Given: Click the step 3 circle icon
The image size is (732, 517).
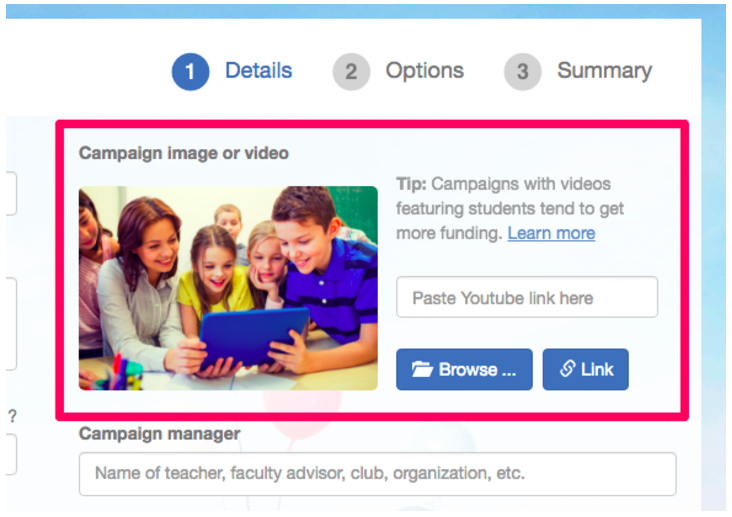Looking at the screenshot, I should 522,71.
